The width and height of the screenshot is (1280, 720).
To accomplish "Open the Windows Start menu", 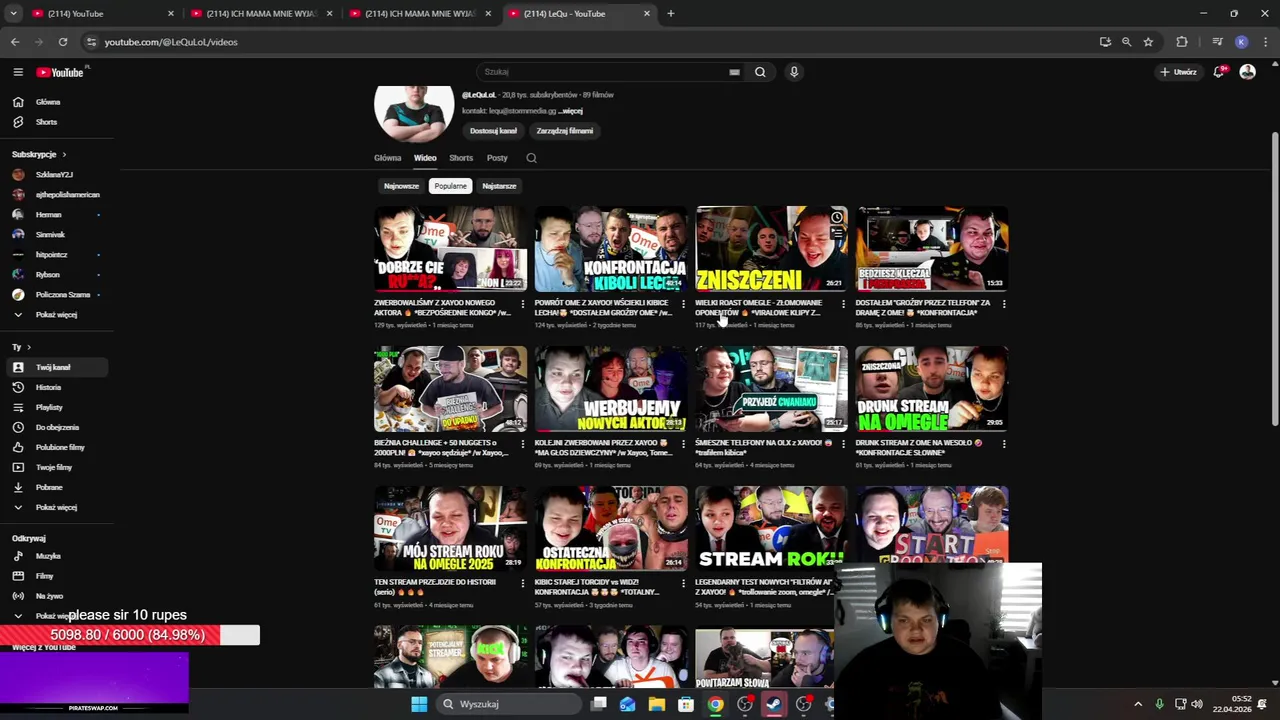I will (419, 704).
